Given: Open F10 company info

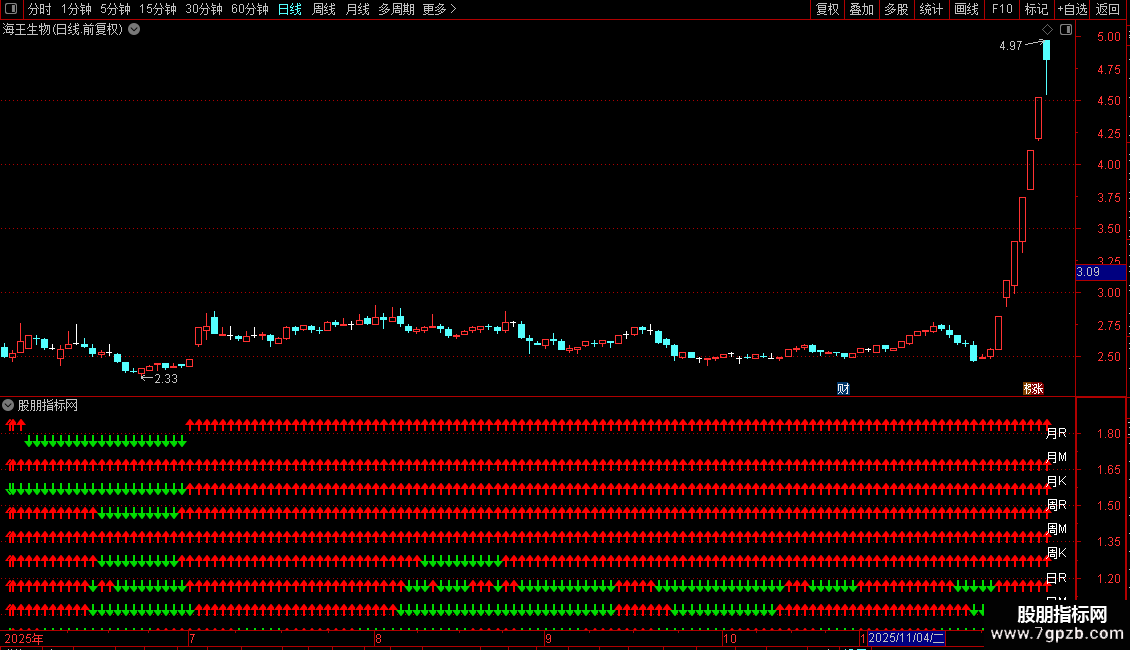Looking at the screenshot, I should tap(1002, 9).
